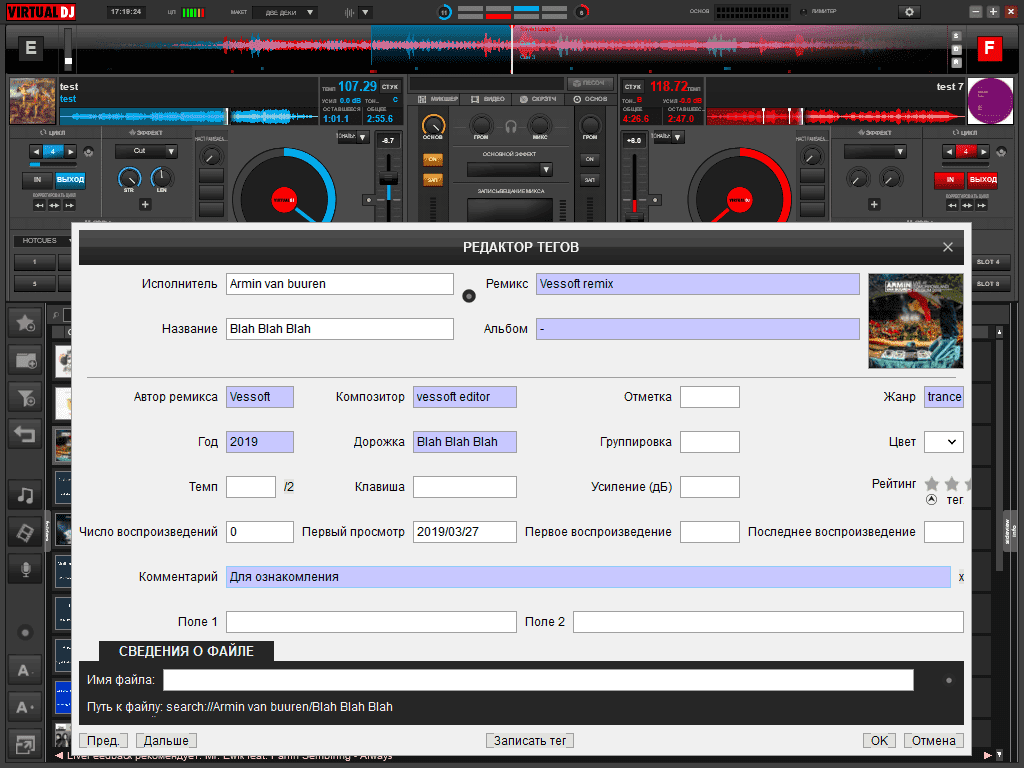Open master effect dropdown in mixer
This screenshot has height=768, width=1024.
[510, 170]
